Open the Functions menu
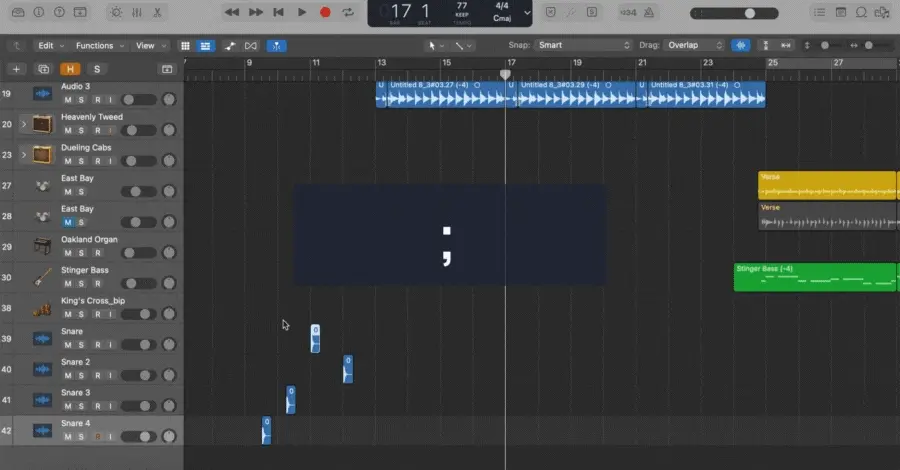 [100, 45]
